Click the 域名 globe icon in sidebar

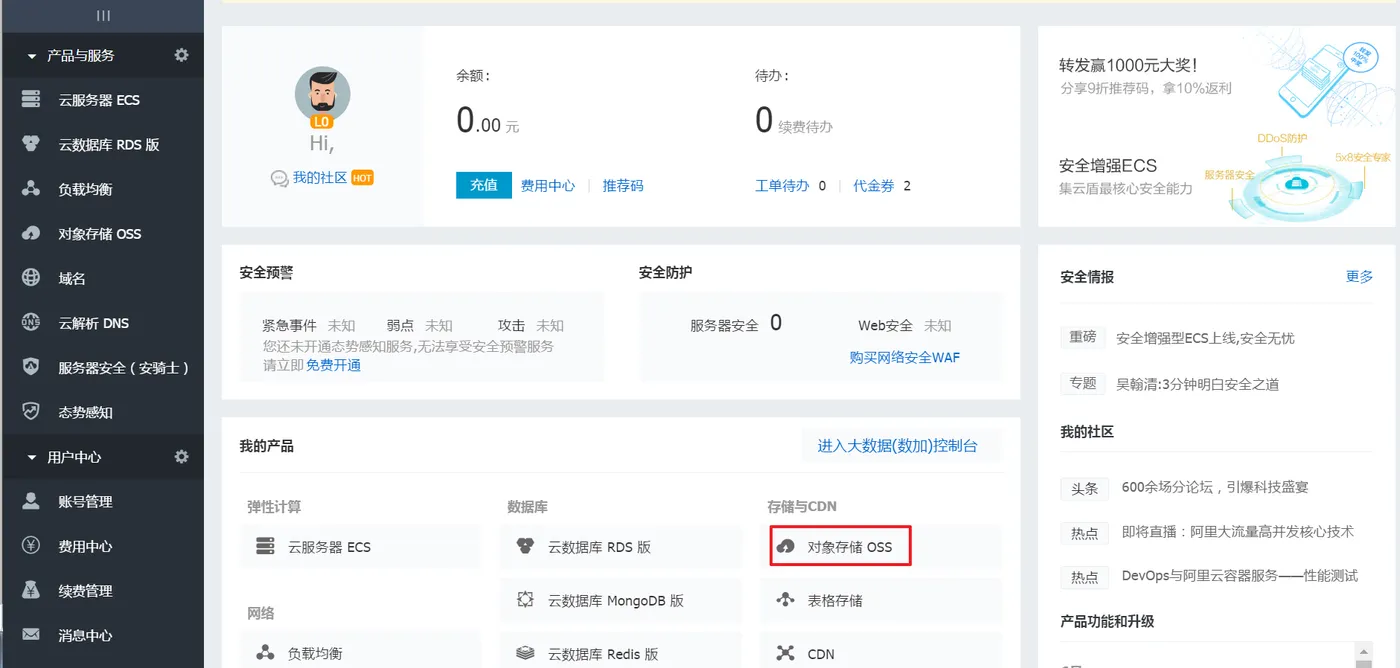click(x=31, y=278)
